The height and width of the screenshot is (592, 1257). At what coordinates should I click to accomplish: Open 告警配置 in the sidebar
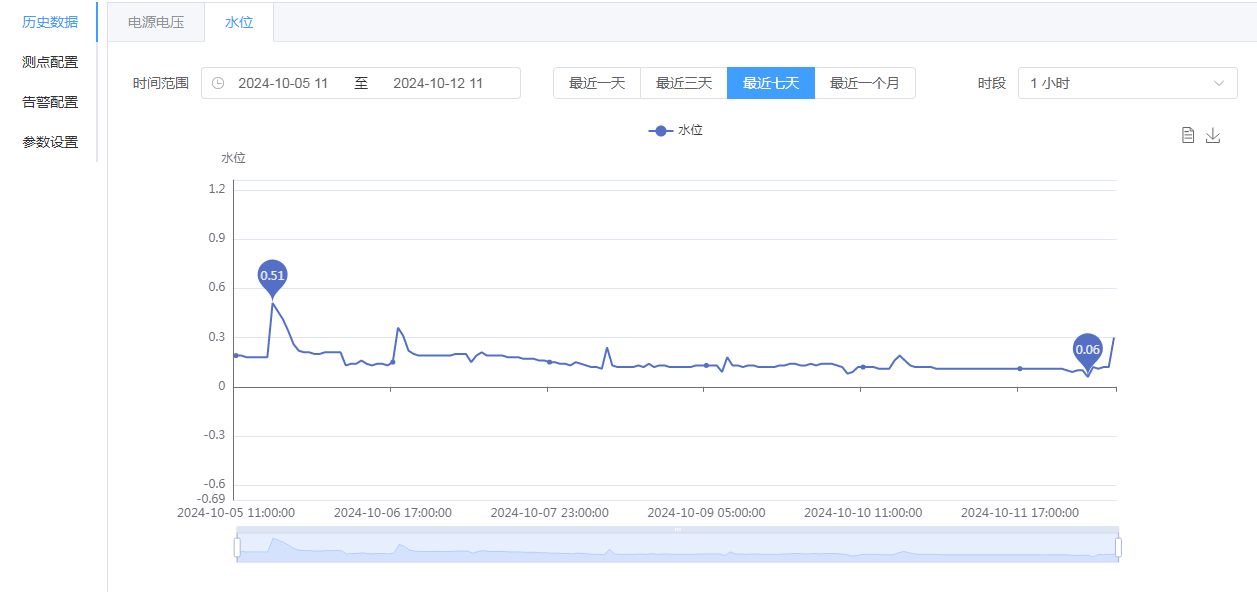50,102
